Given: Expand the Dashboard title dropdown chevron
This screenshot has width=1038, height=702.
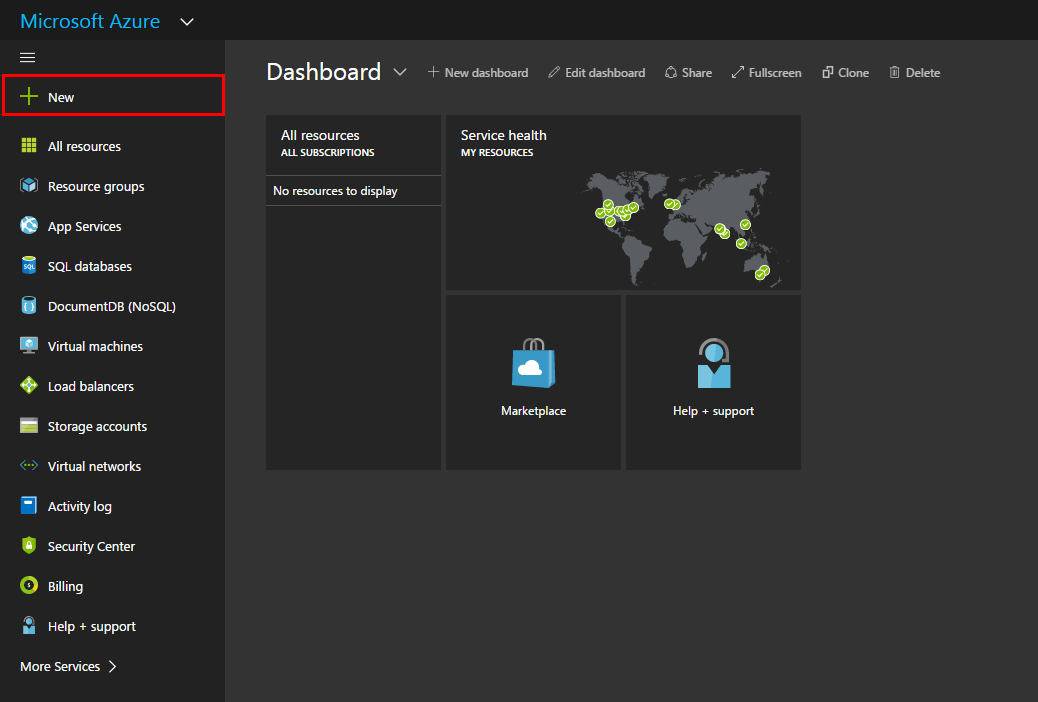Looking at the screenshot, I should (400, 72).
